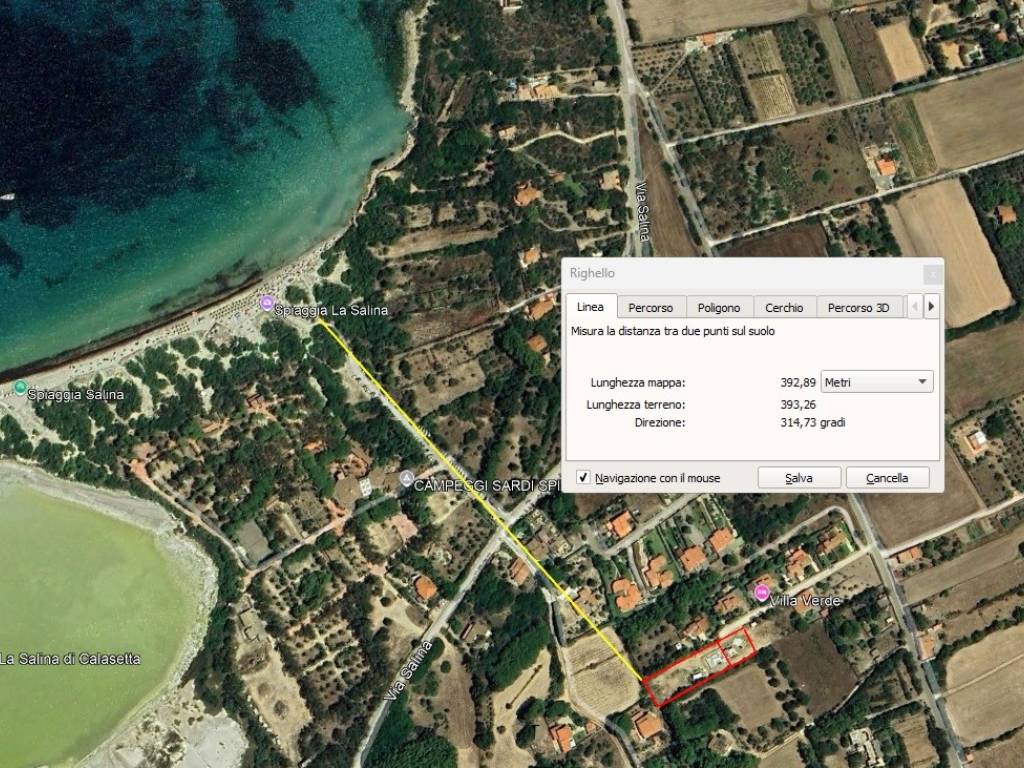Close the Righello dialog window
The width and height of the screenshot is (1024, 768).
pos(931,273)
